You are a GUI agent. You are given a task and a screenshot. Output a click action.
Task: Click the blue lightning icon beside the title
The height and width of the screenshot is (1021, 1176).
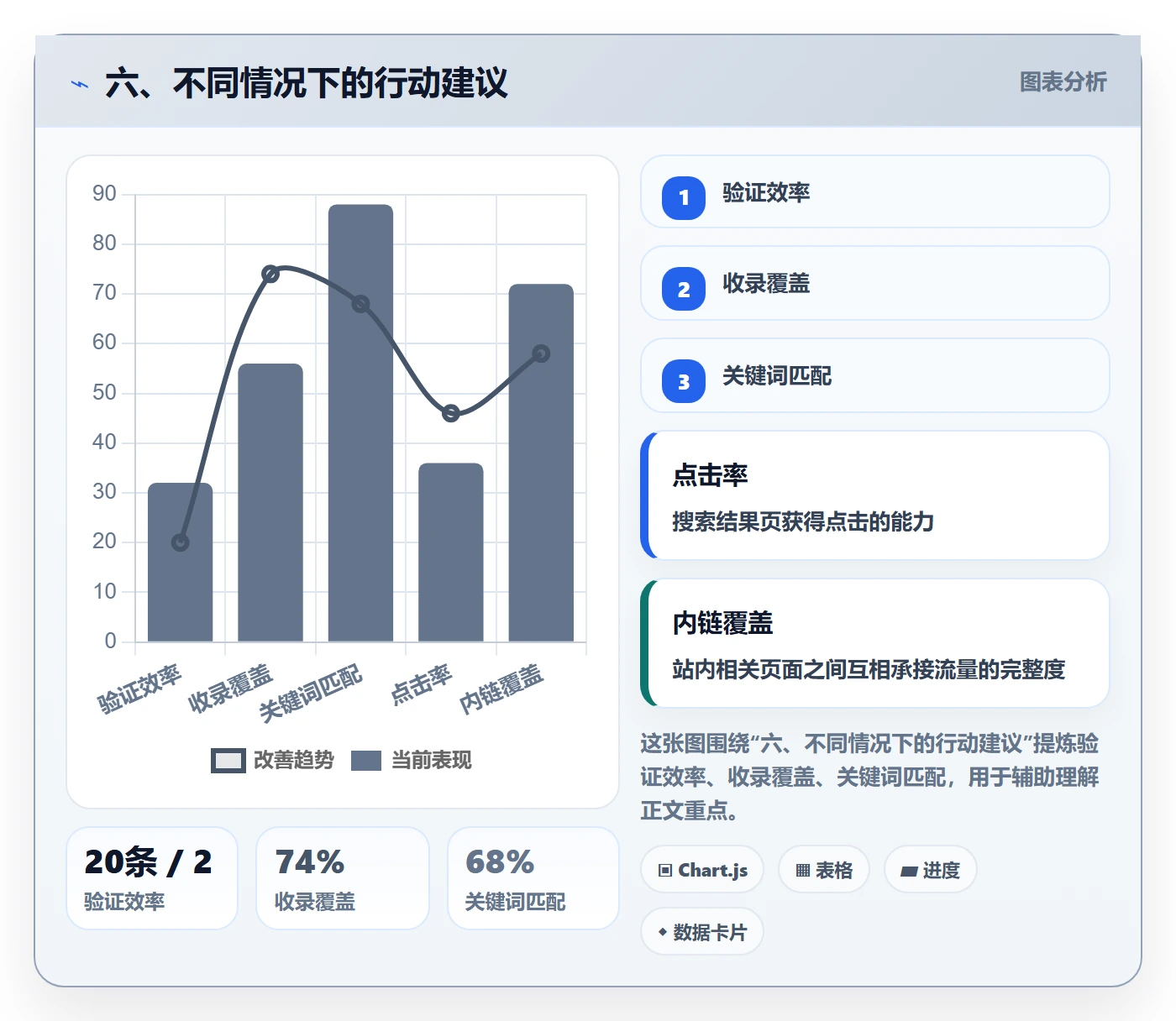click(80, 84)
